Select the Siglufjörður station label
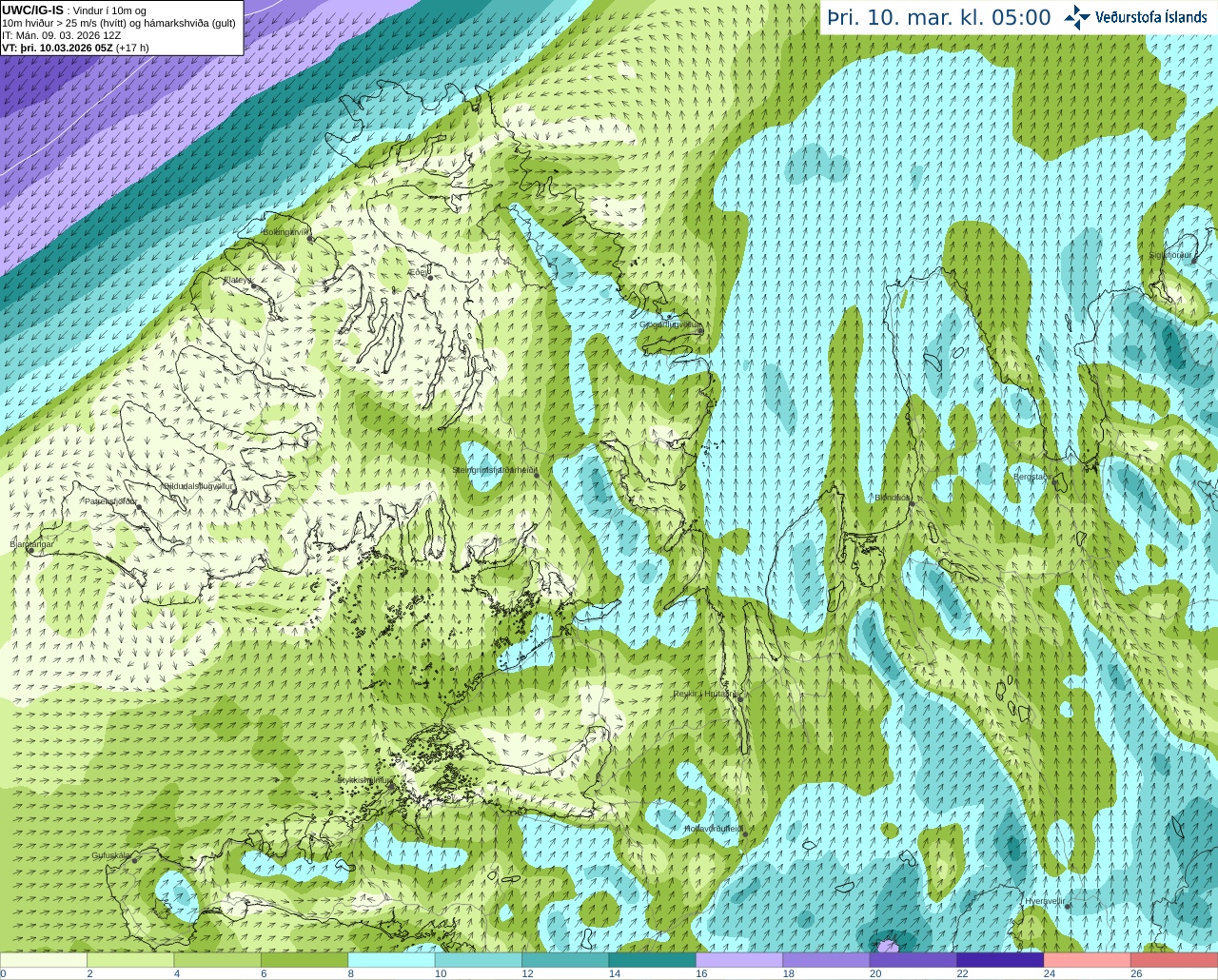 (1169, 255)
